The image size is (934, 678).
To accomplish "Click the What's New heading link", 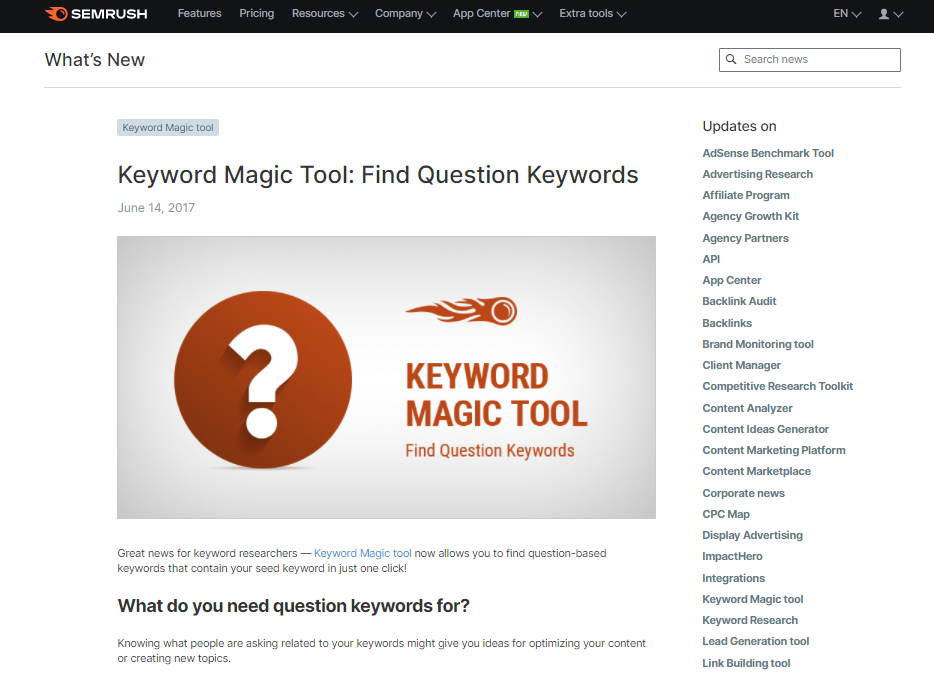I will 95,60.
